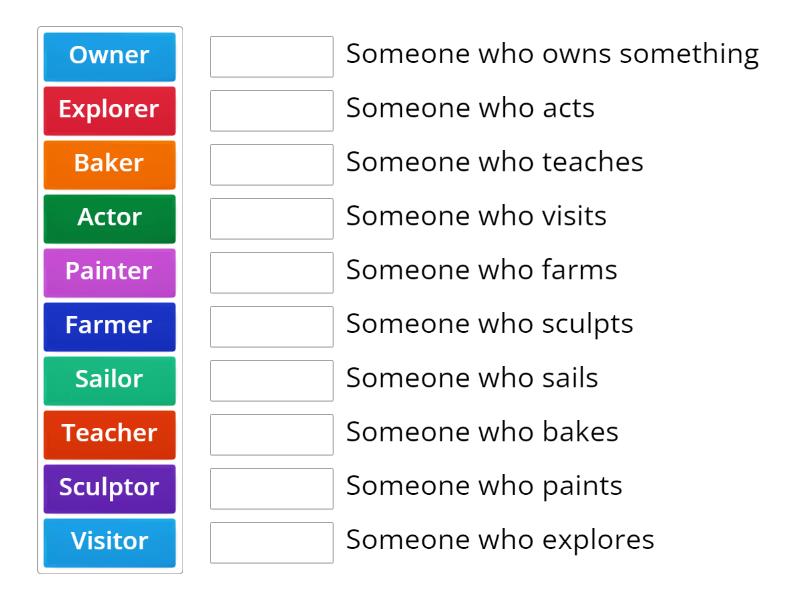Choose the orange Baker tile

click(109, 165)
